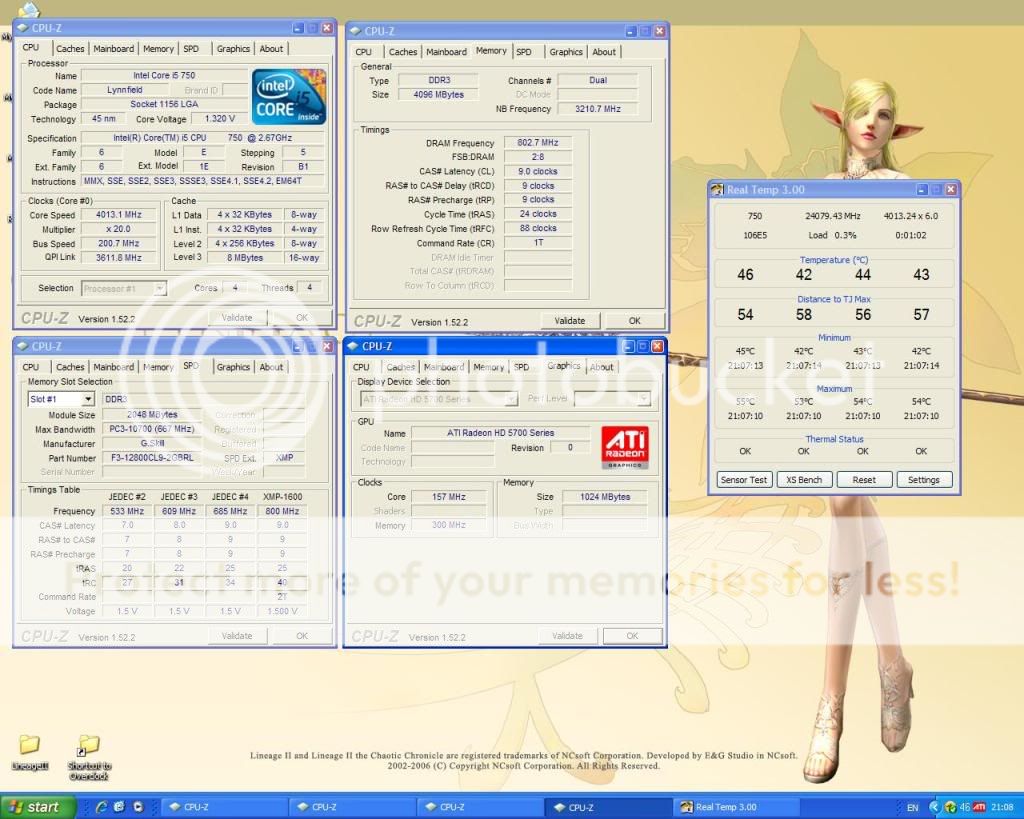The width and height of the screenshot is (1024, 819).
Task: Open the About tab in Memory window
Action: click(x=604, y=52)
